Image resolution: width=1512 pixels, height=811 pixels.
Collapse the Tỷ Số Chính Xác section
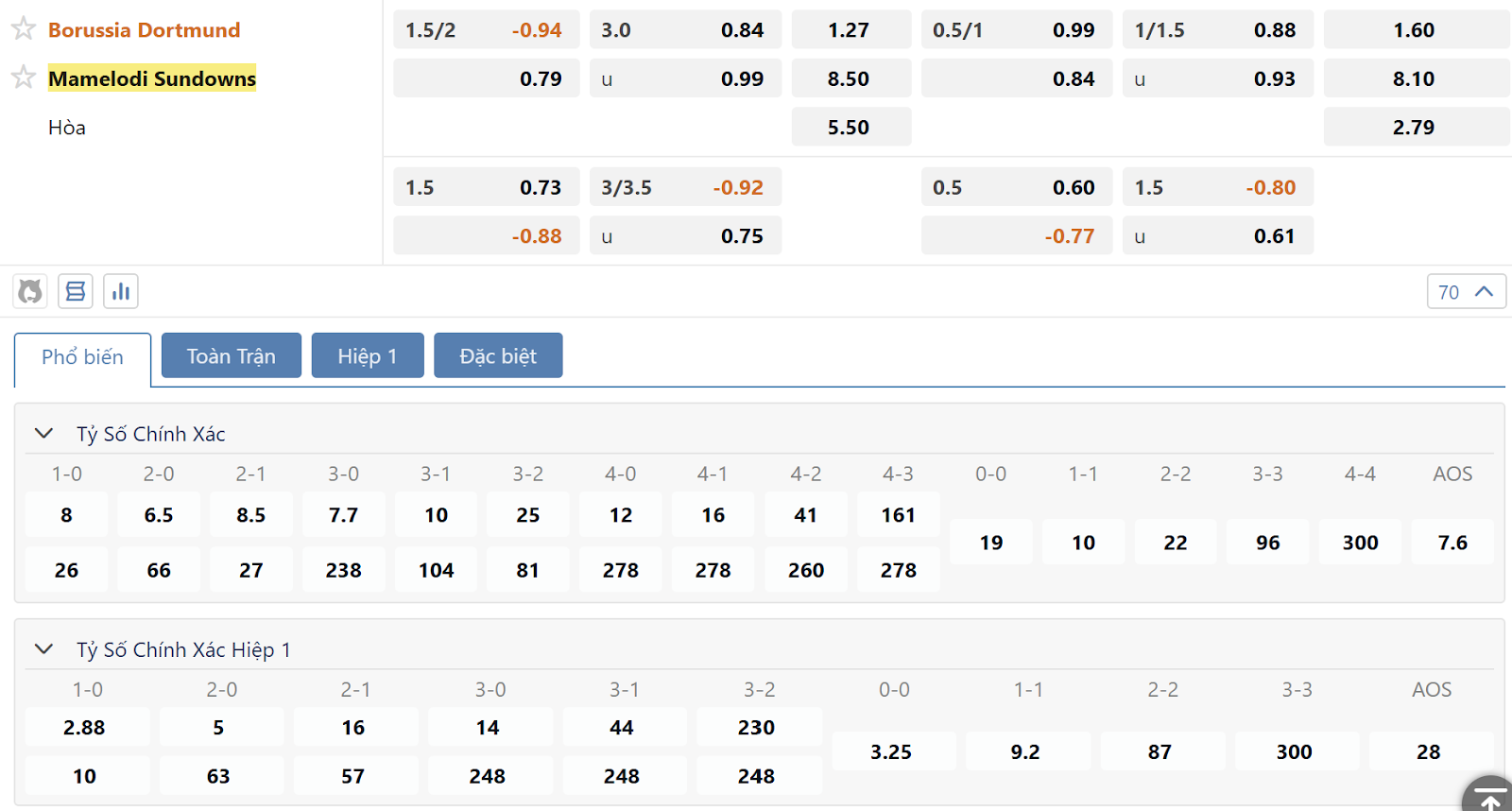43,433
